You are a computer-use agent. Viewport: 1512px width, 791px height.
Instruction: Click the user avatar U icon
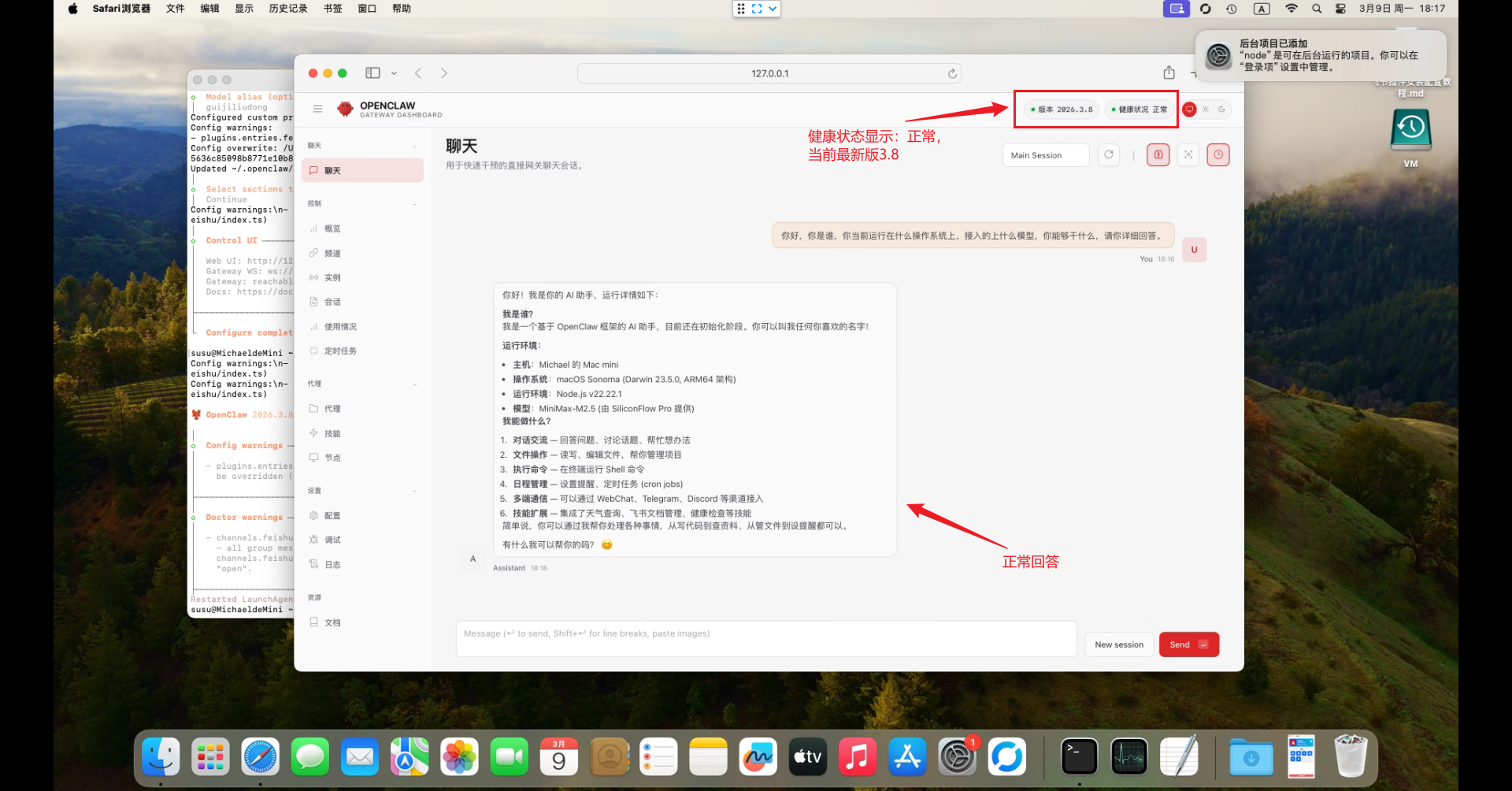pos(1194,250)
